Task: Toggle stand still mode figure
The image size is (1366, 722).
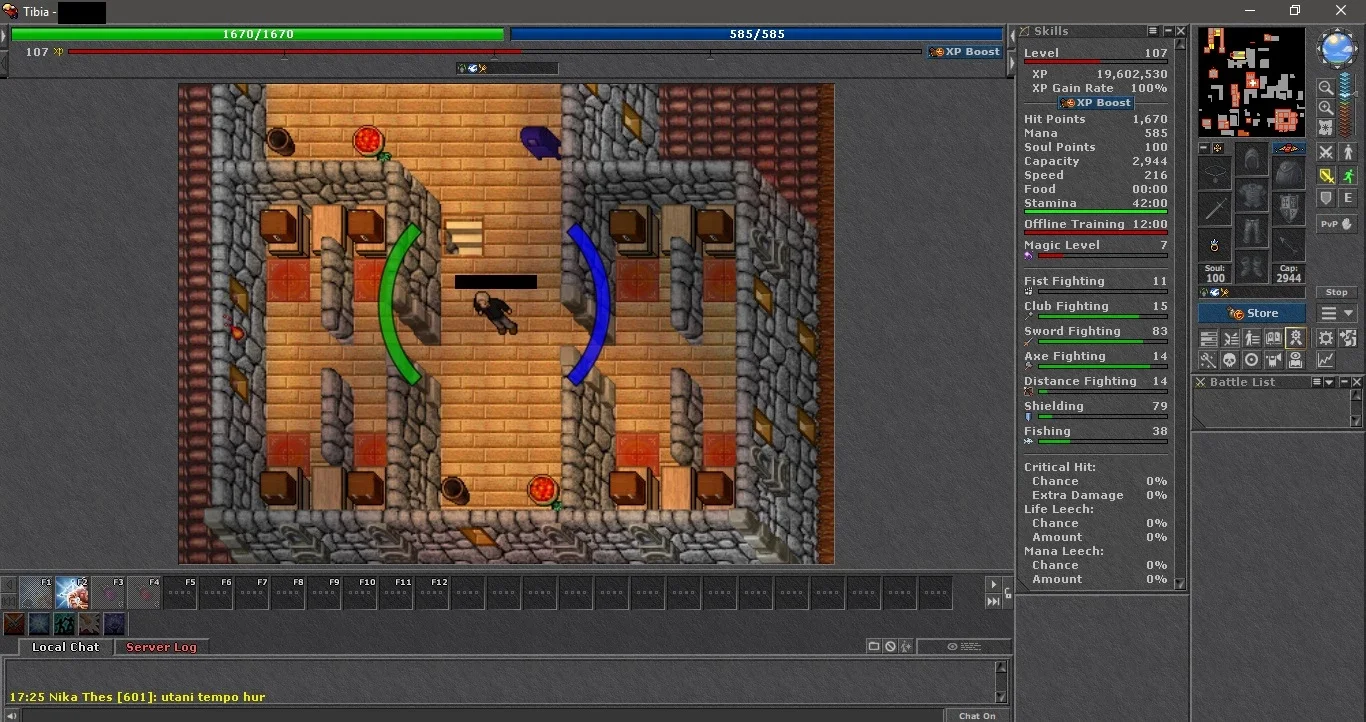Action: point(1348,152)
